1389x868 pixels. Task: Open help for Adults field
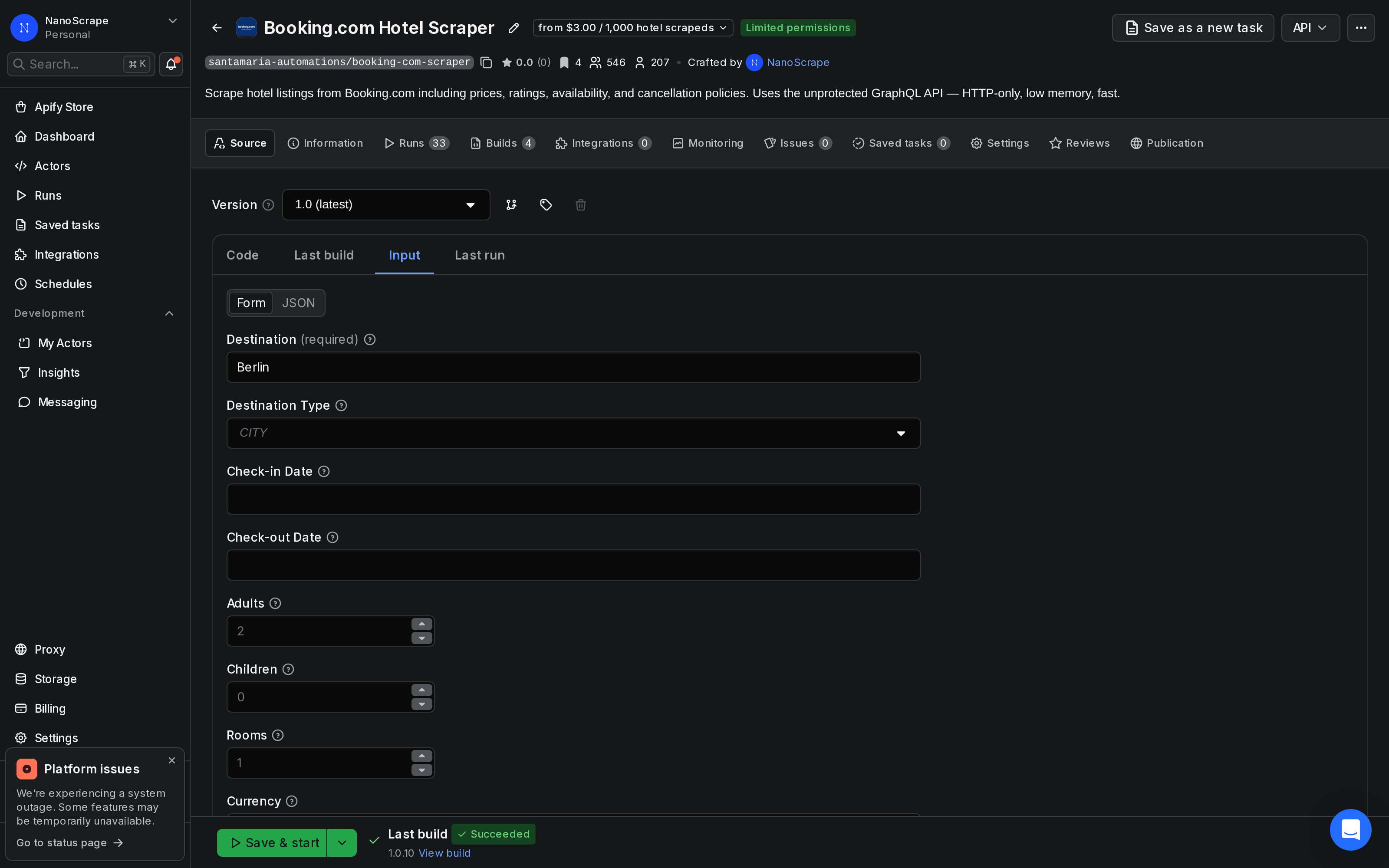(x=275, y=604)
